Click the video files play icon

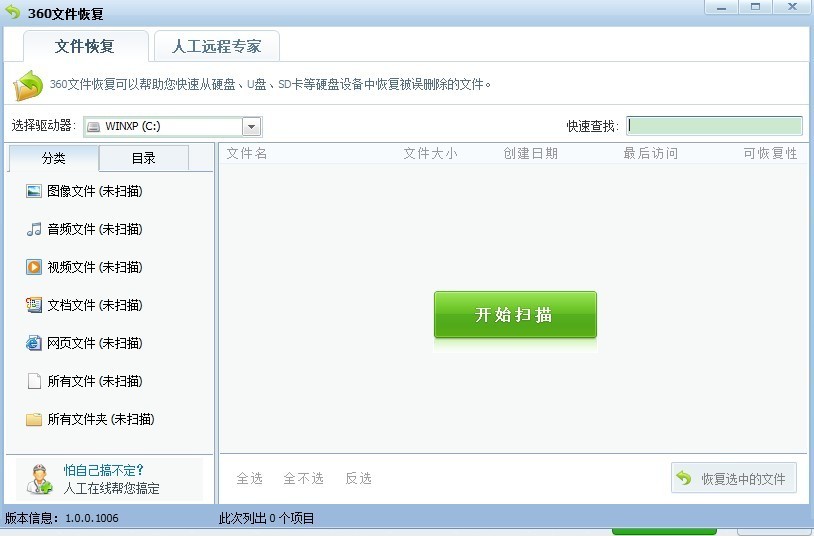click(x=34, y=267)
